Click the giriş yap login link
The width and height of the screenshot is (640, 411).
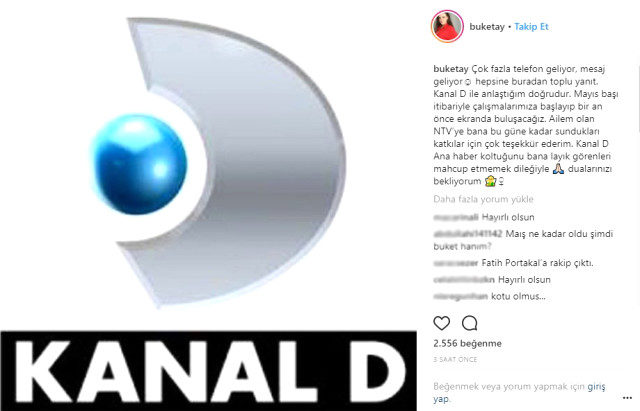pos(519,393)
